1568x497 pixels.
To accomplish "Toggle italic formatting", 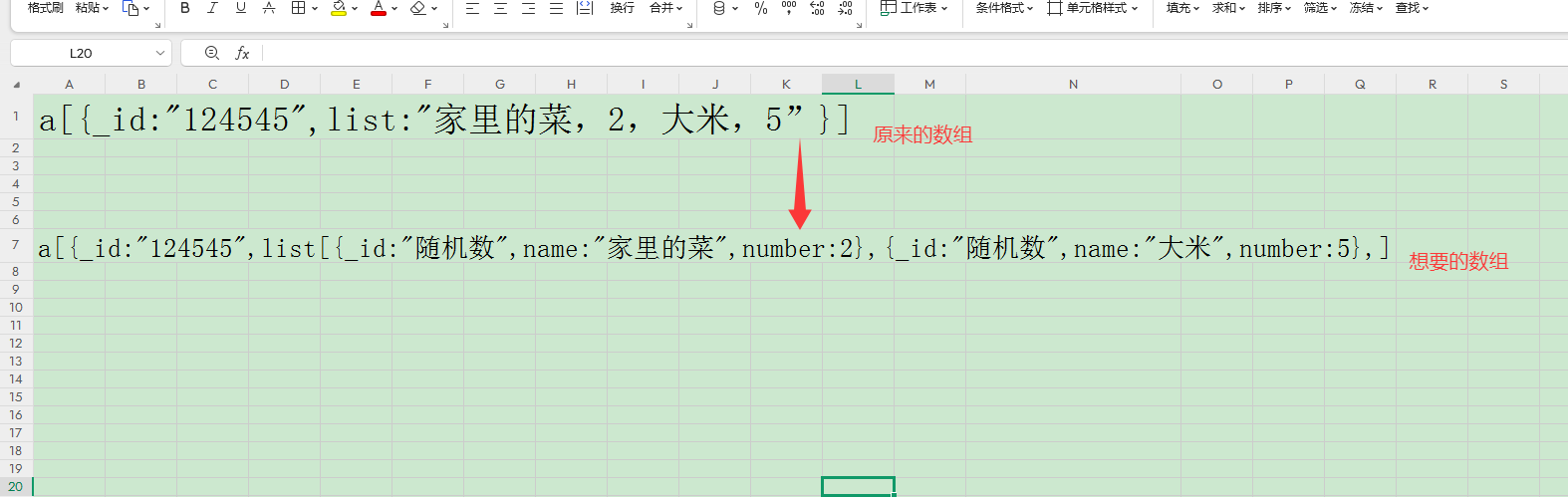I will (x=212, y=8).
